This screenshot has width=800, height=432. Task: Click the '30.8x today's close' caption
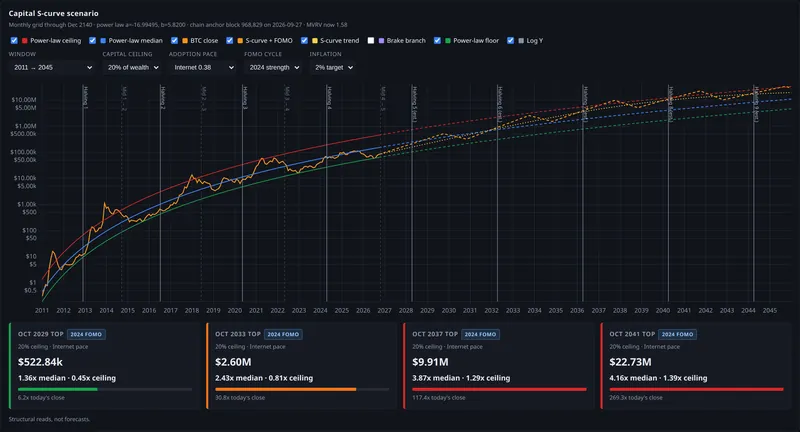click(240, 398)
